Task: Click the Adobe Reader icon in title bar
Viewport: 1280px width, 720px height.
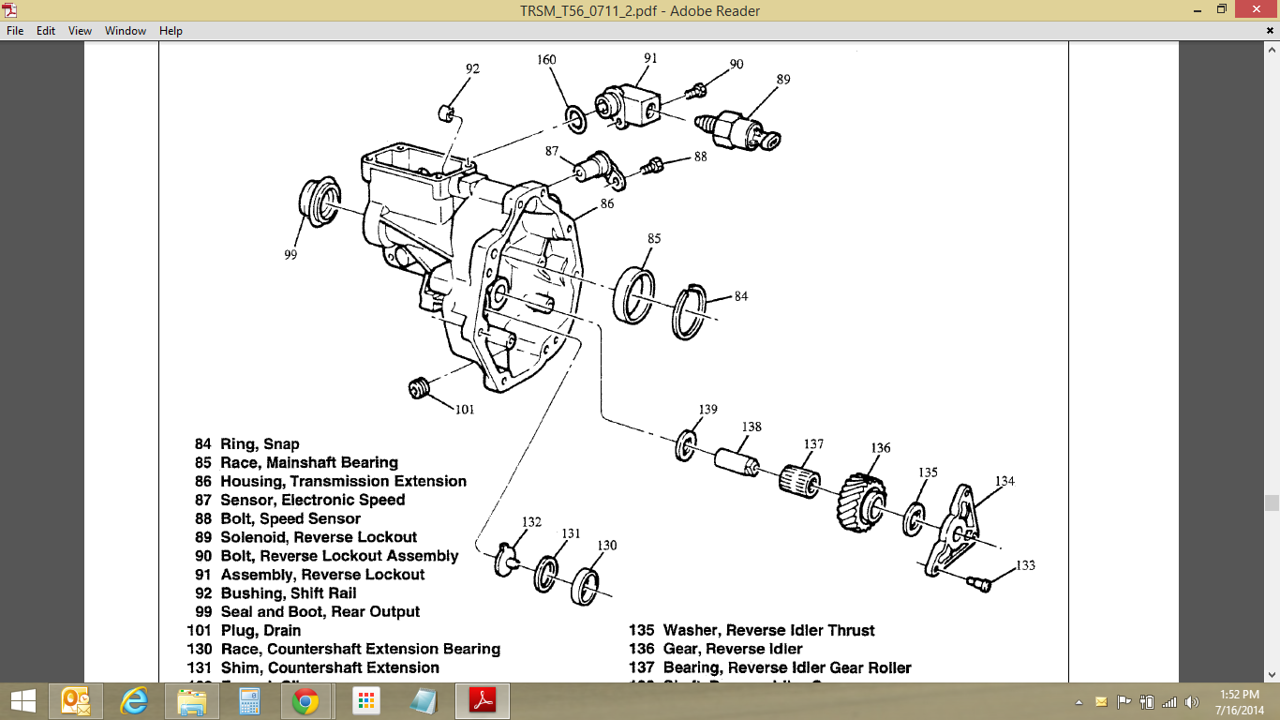Action: [10, 11]
